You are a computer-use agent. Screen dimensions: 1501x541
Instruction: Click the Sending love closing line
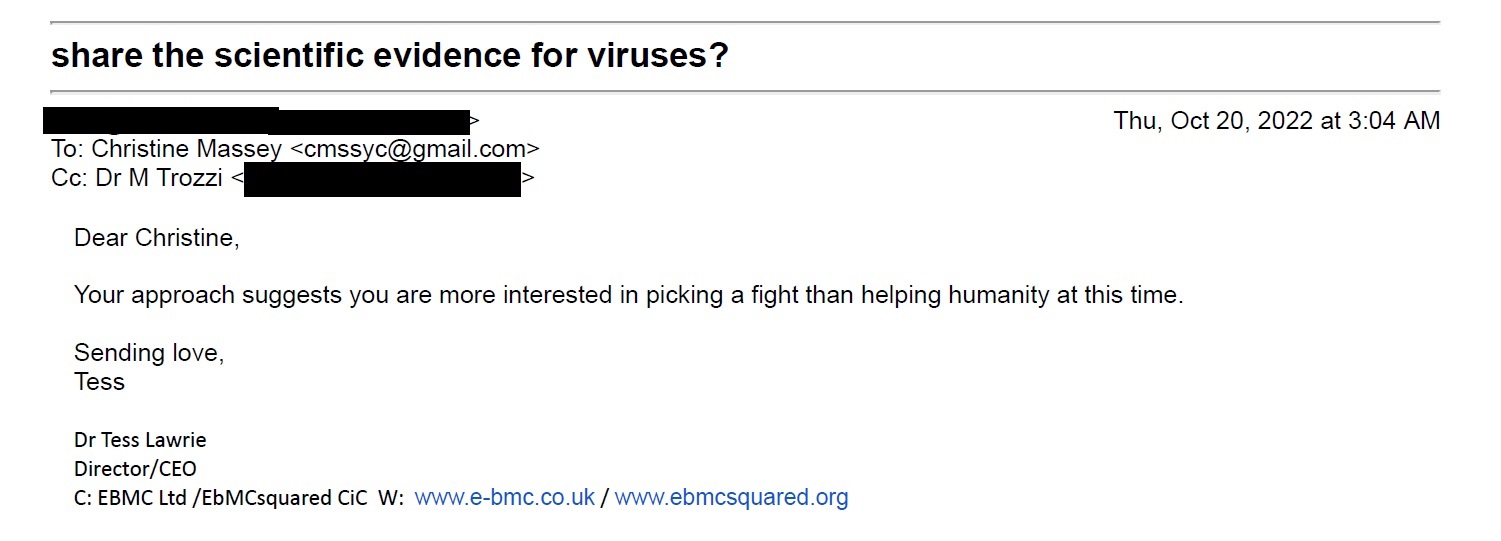149,353
